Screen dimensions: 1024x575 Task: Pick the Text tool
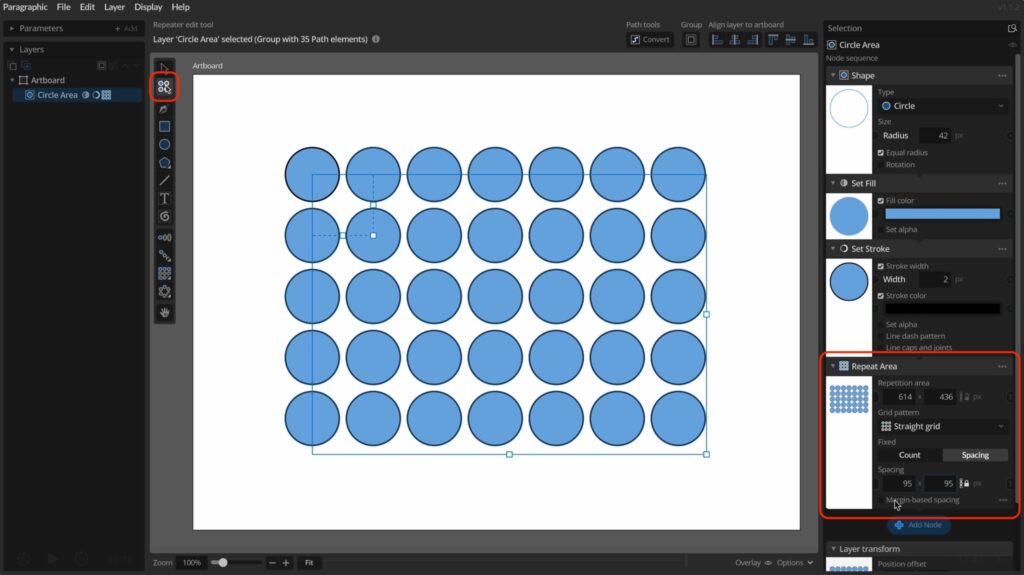tap(164, 198)
